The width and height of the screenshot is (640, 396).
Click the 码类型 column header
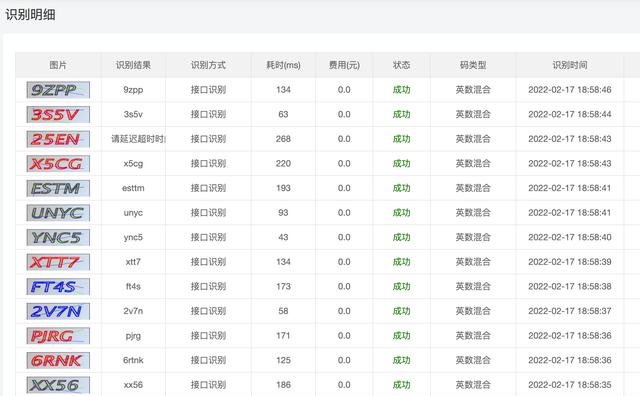473,65
